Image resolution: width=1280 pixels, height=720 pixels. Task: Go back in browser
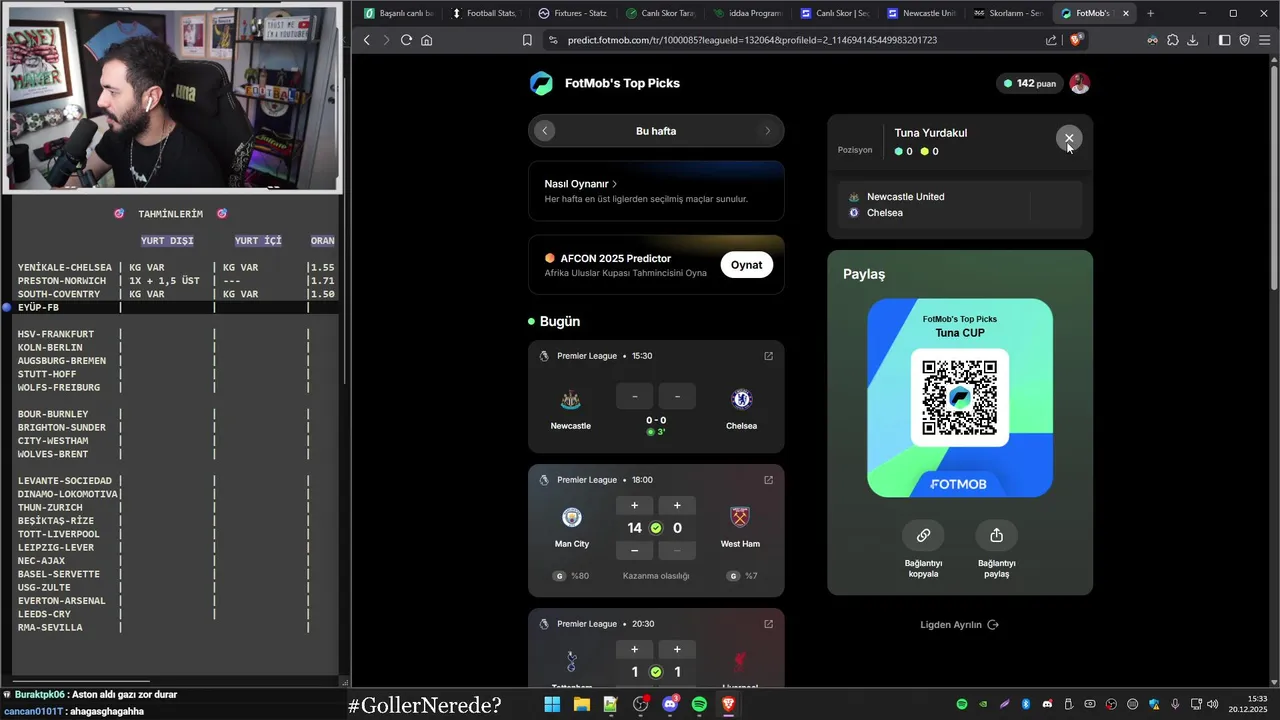(366, 40)
